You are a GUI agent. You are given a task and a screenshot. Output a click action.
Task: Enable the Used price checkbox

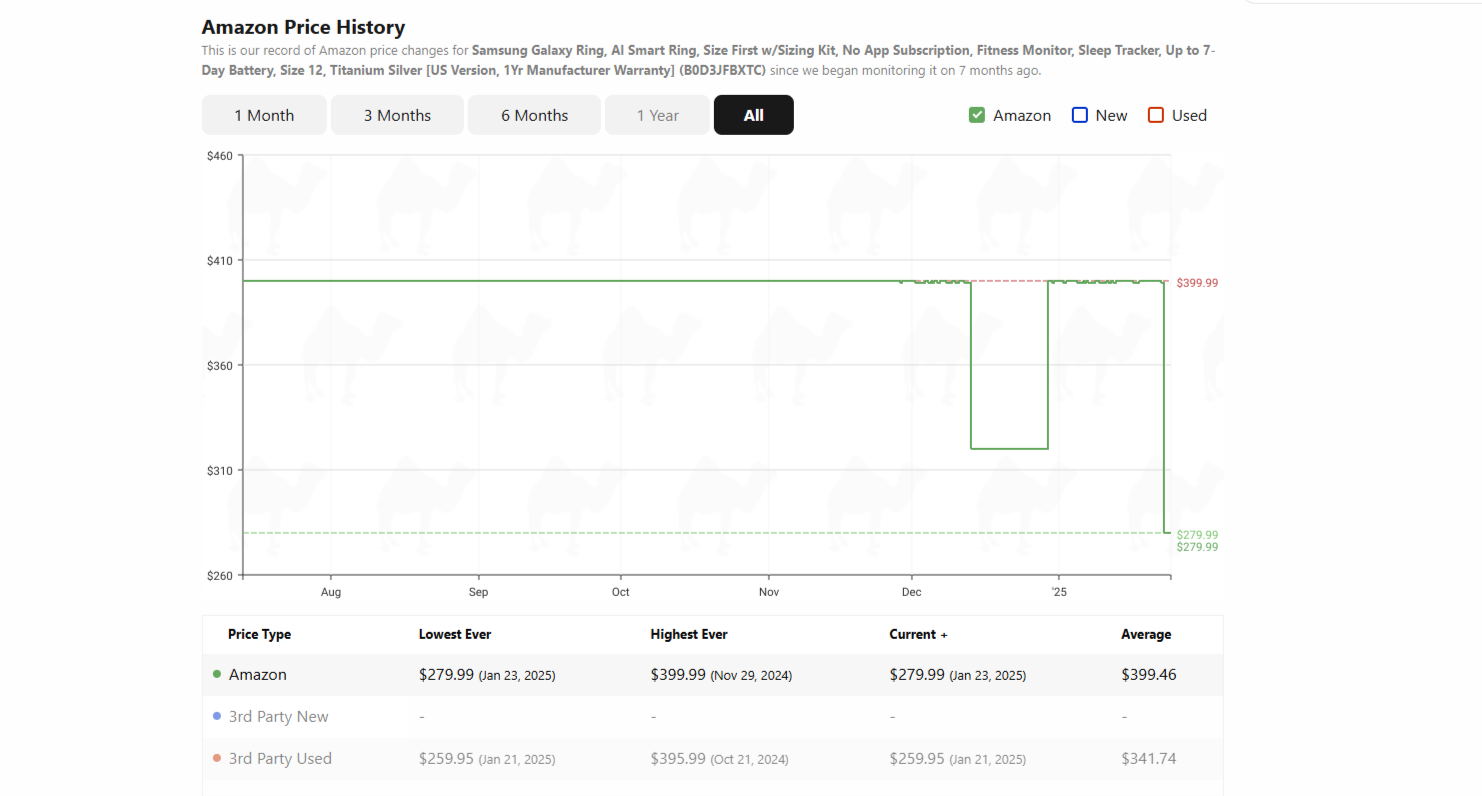point(1156,115)
